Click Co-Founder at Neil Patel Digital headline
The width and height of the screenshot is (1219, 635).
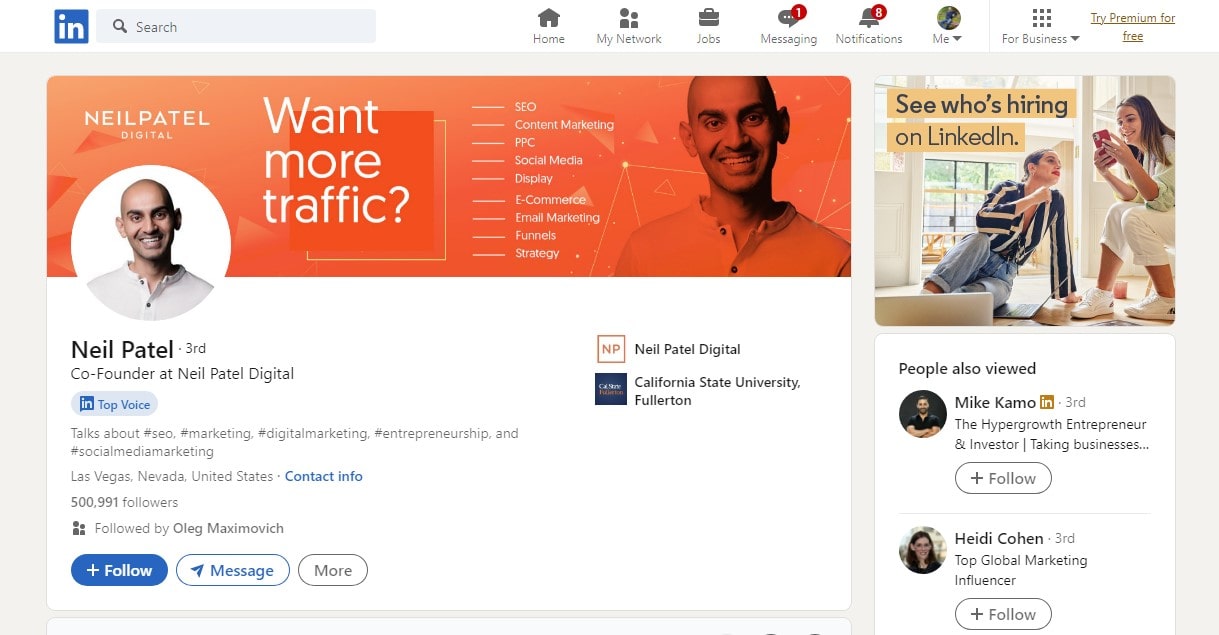(182, 374)
